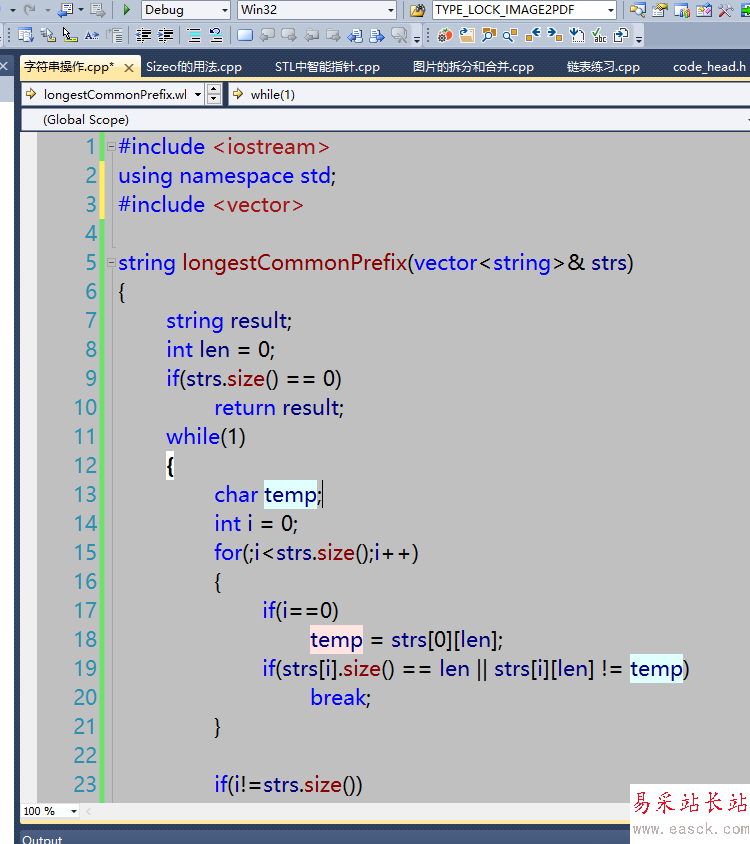Click the Clear All Bookmarks icon

tap(399, 35)
